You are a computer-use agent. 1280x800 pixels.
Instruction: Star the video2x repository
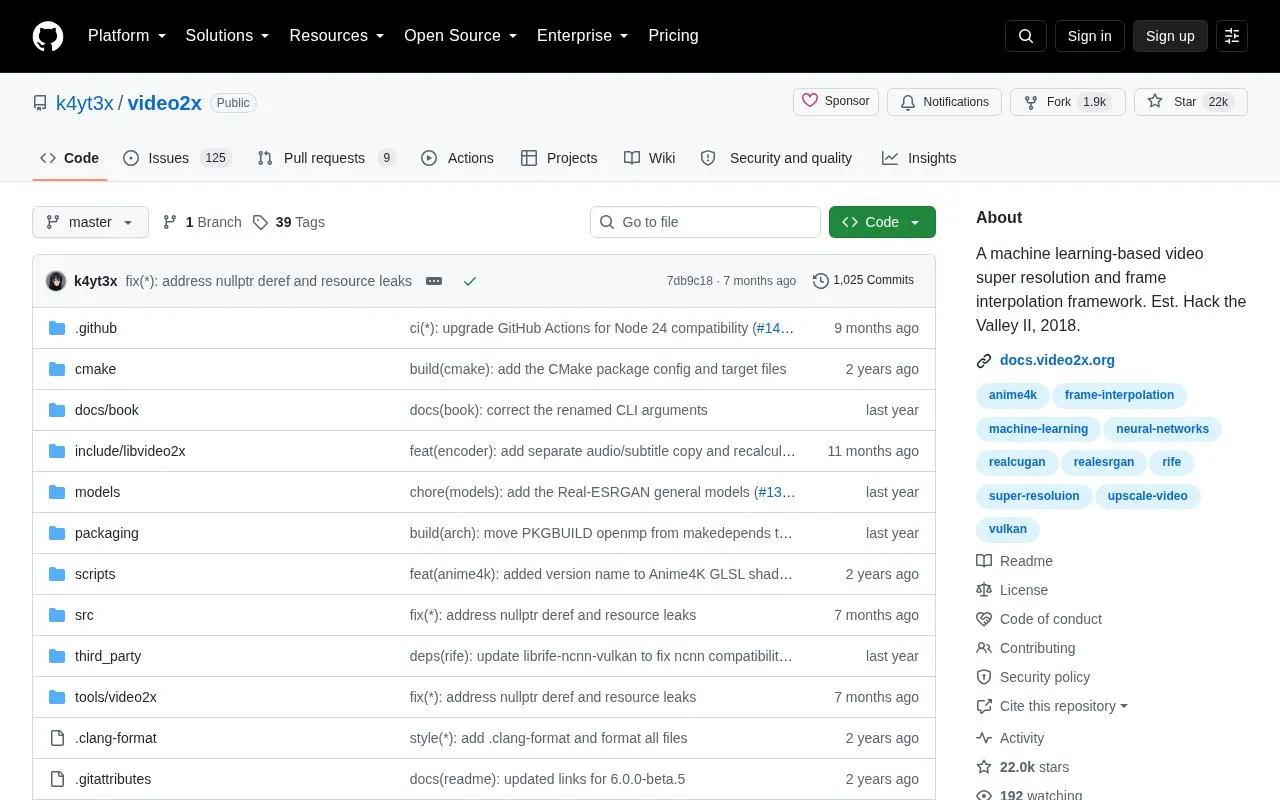pos(1191,102)
